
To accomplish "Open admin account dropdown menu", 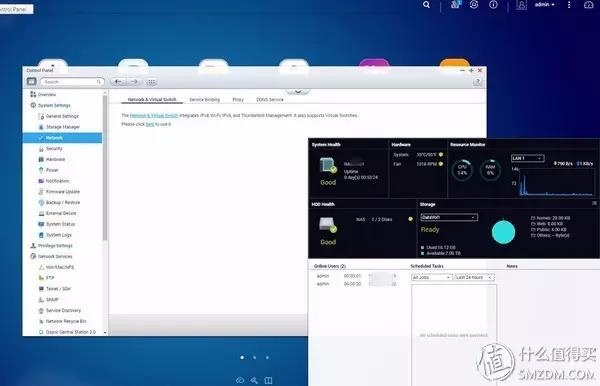I will pyautogui.click(x=545, y=5).
